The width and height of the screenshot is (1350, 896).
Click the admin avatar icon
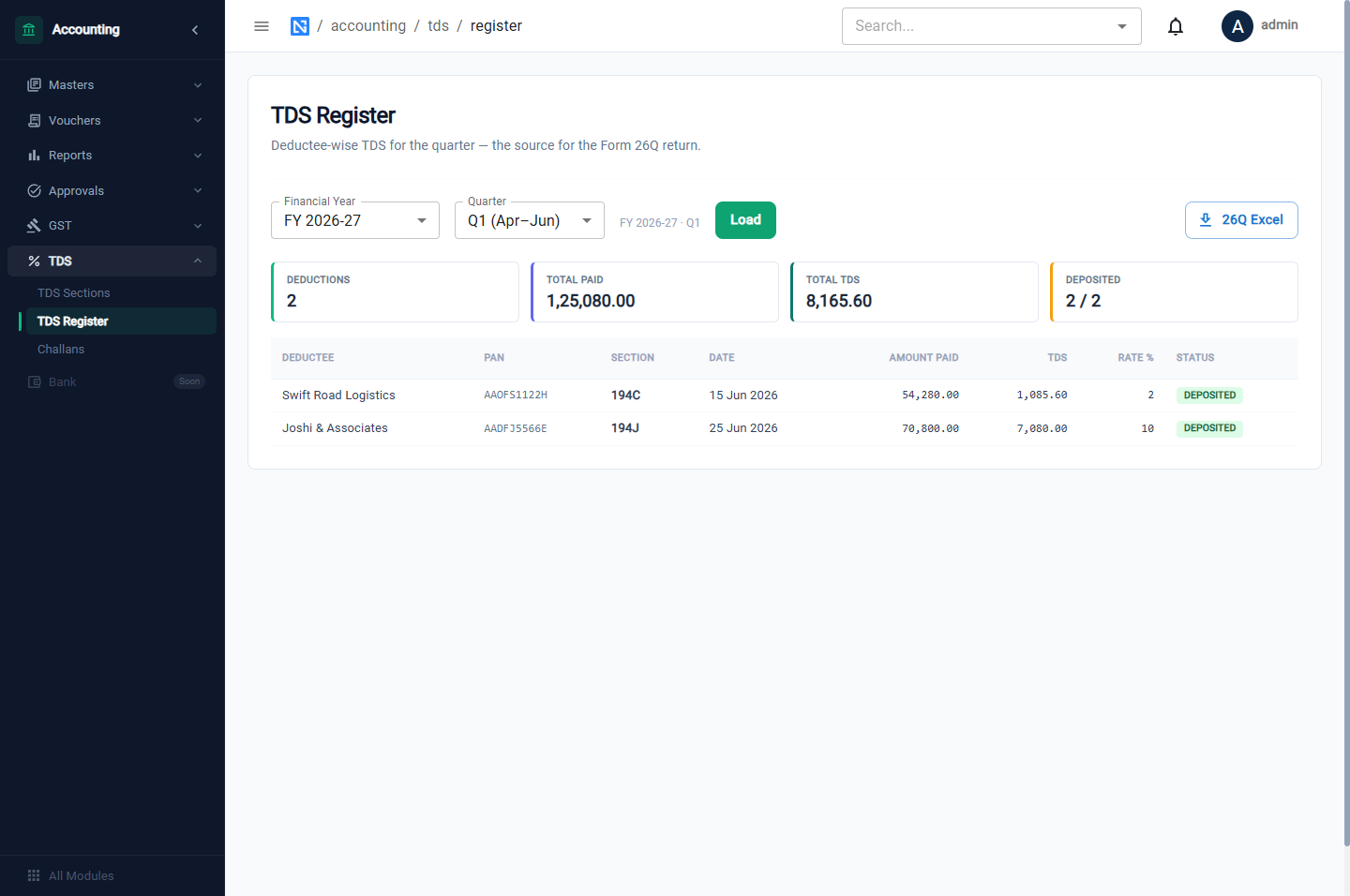(1237, 26)
